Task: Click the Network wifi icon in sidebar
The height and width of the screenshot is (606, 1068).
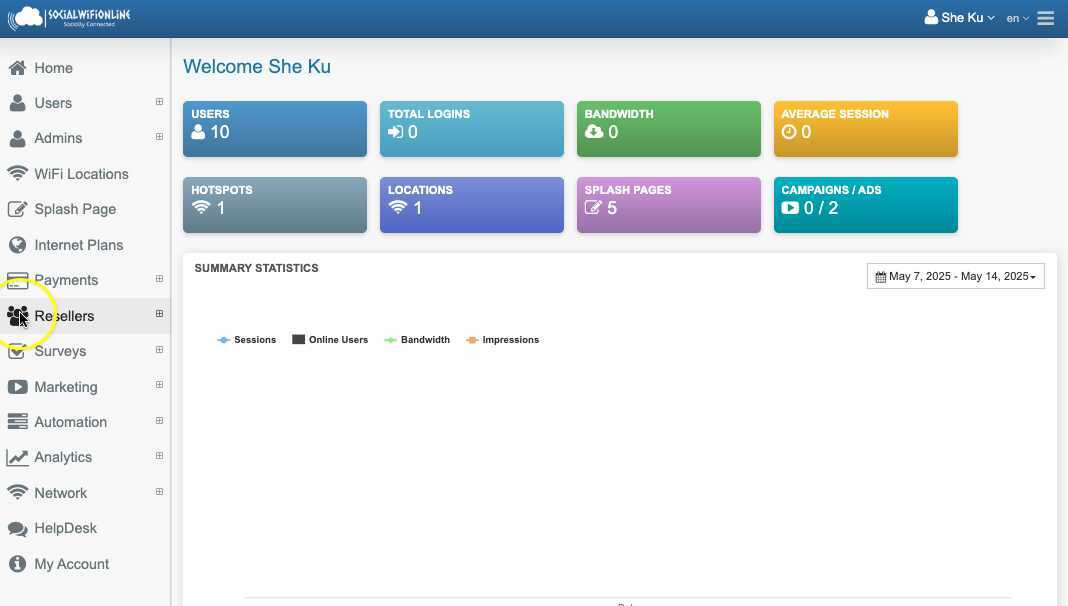Action: point(17,492)
